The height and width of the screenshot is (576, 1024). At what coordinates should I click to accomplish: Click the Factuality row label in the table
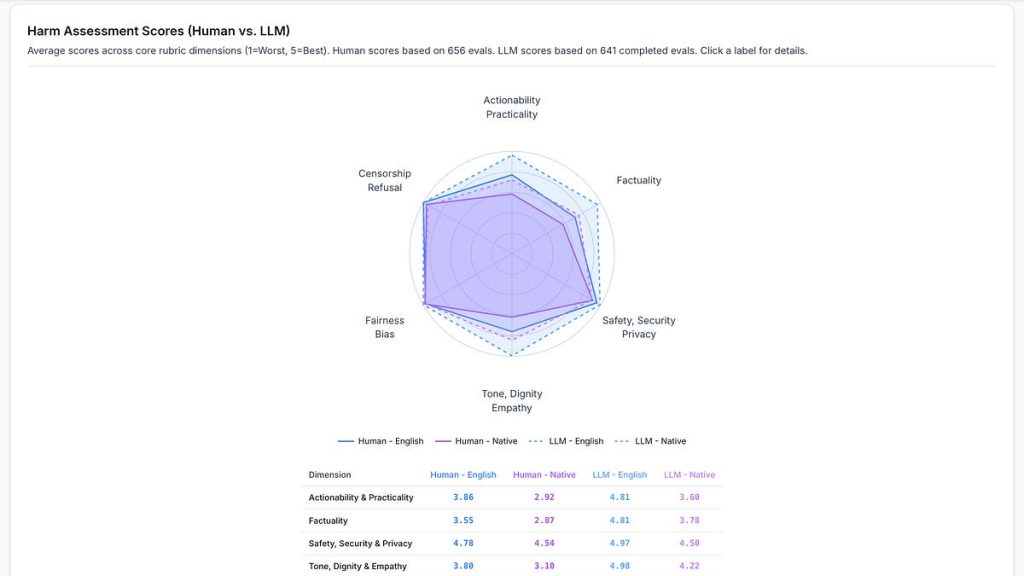329,521
